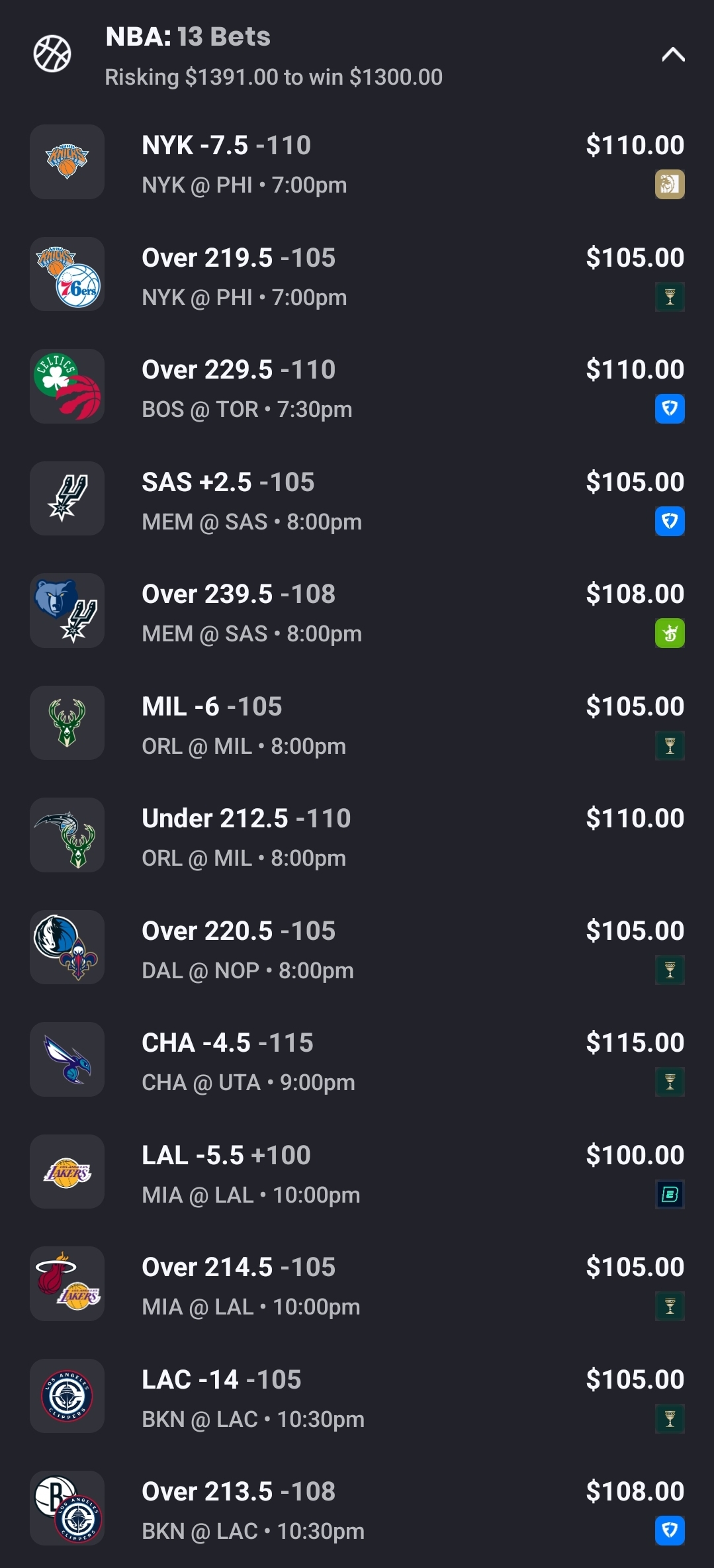Tap sportsbook badge on LAL -5.5 bet
The width and height of the screenshot is (714, 1568).
[670, 1195]
